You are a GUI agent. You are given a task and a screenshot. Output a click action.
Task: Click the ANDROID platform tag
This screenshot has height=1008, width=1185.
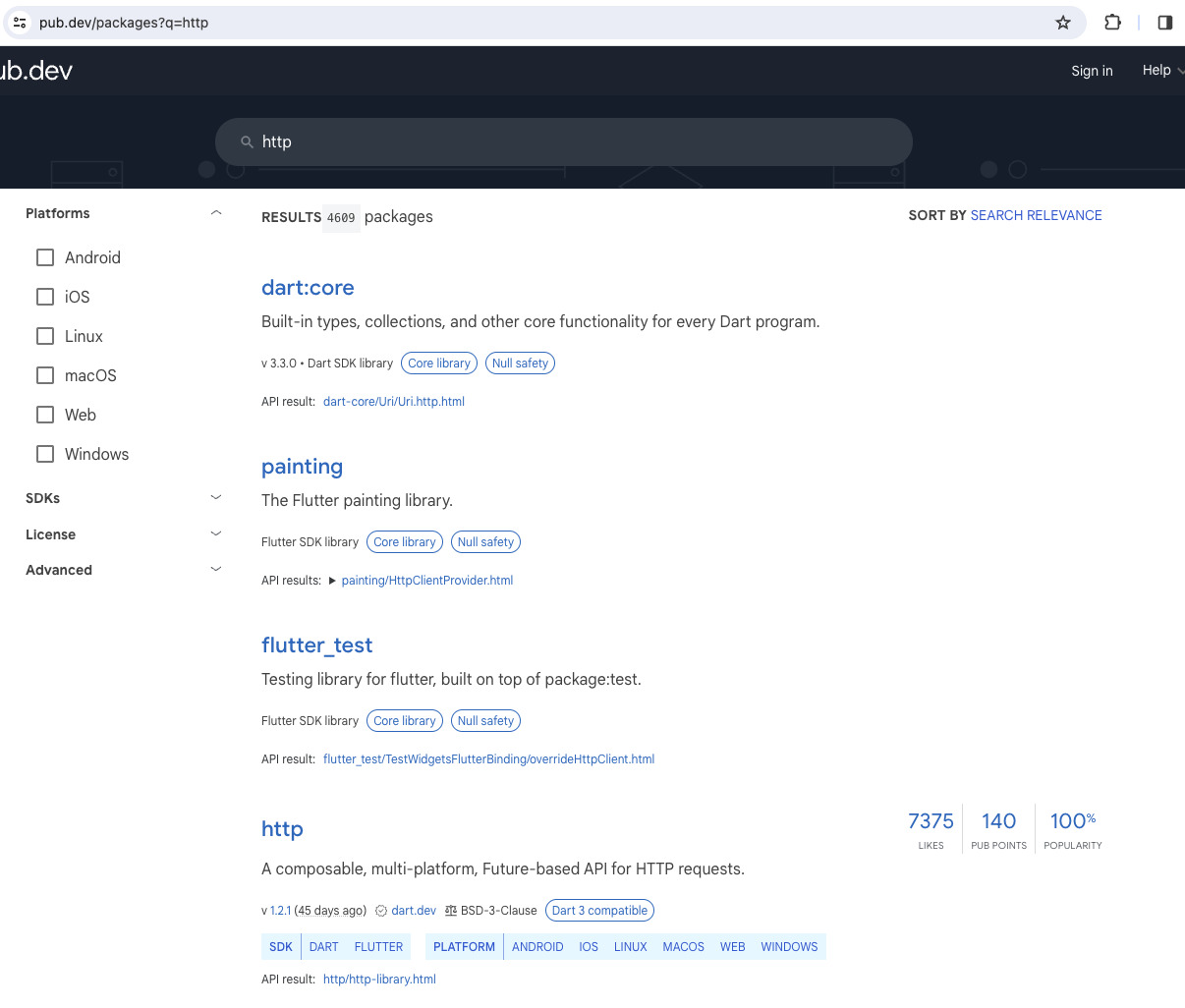537,947
